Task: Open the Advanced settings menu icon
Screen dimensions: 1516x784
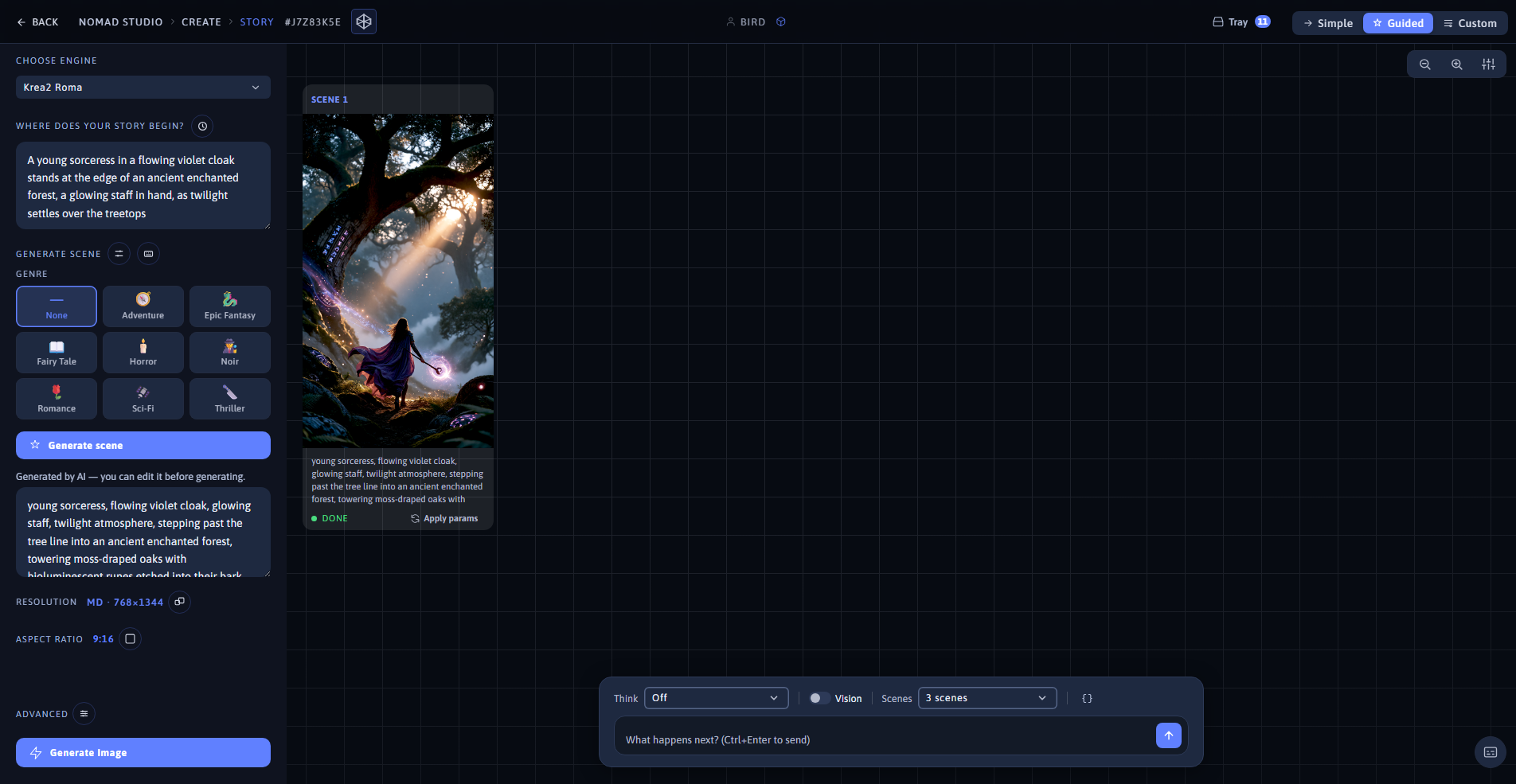Action: (x=84, y=714)
